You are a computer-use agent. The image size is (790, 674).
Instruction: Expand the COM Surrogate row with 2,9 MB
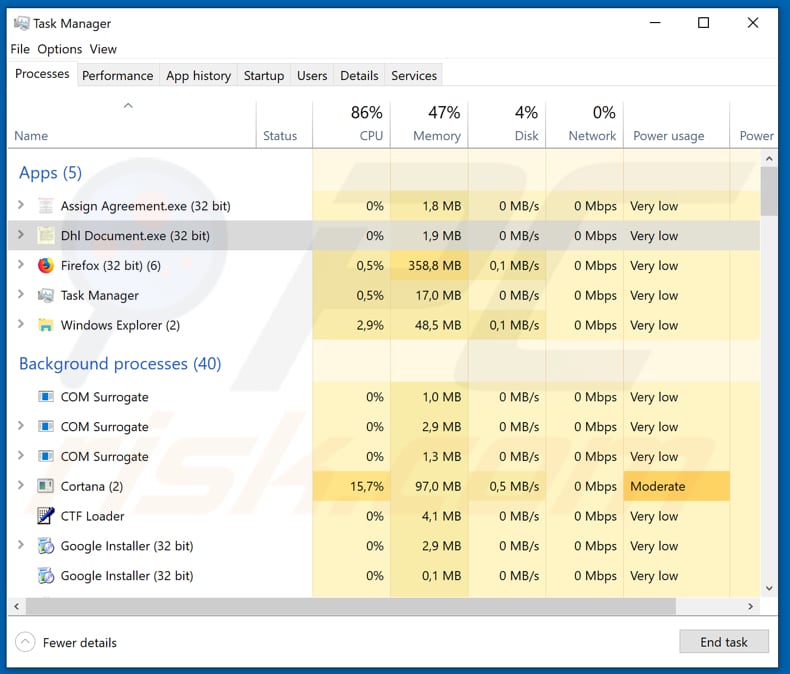click(21, 426)
